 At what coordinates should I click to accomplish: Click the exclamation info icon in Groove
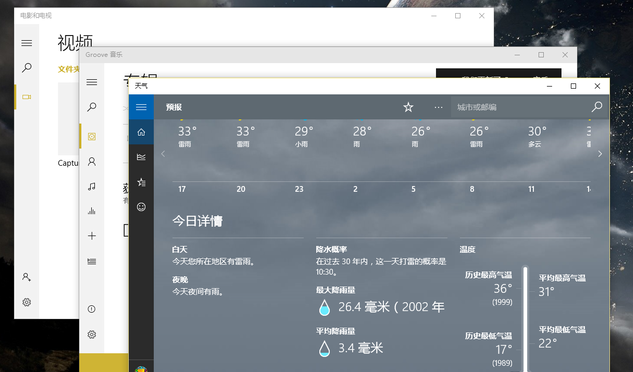coord(92,309)
